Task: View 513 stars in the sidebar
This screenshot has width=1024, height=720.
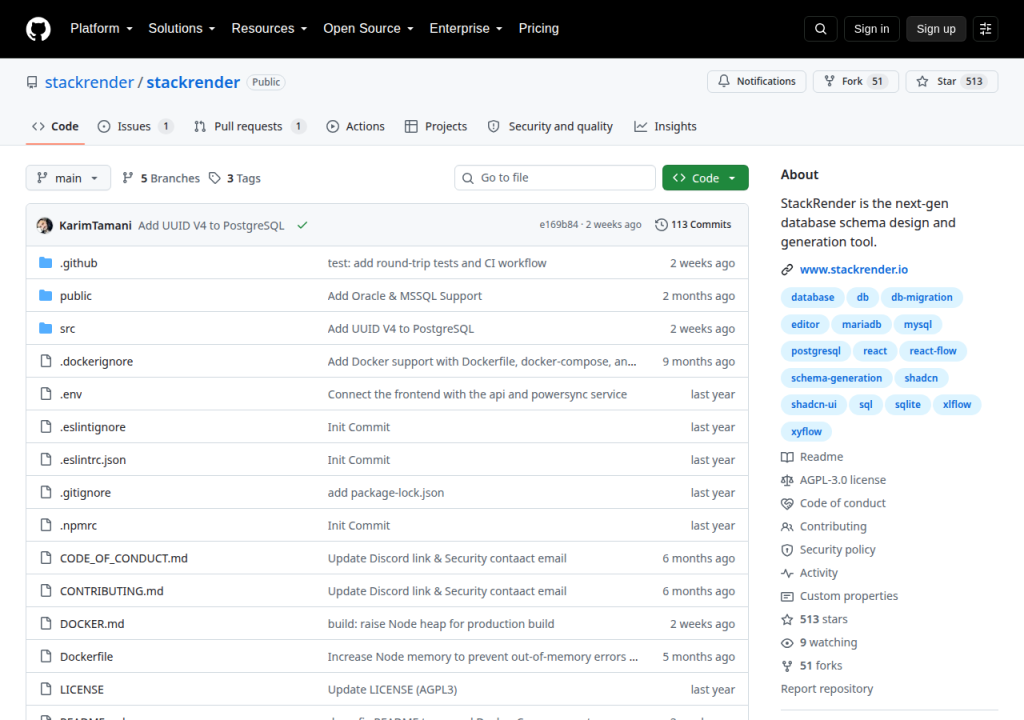Action: click(x=814, y=619)
